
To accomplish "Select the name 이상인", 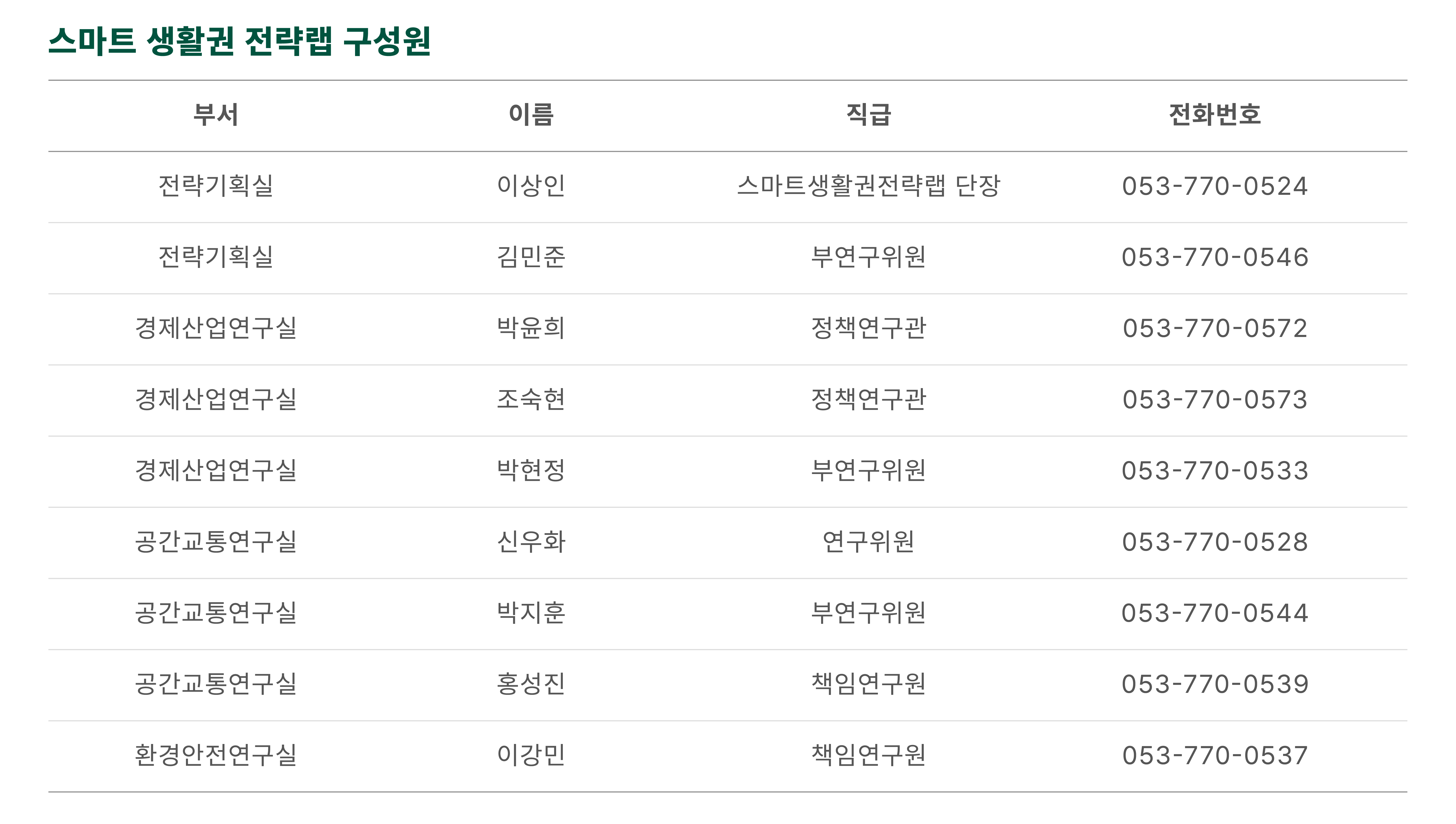I will coord(531,186).
